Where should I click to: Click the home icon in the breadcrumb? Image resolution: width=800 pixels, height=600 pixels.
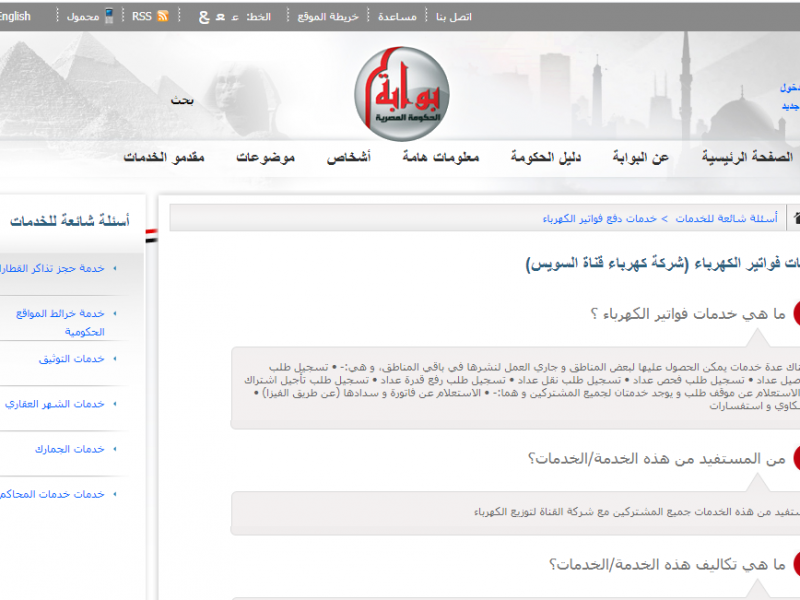pyautogui.click(x=796, y=218)
